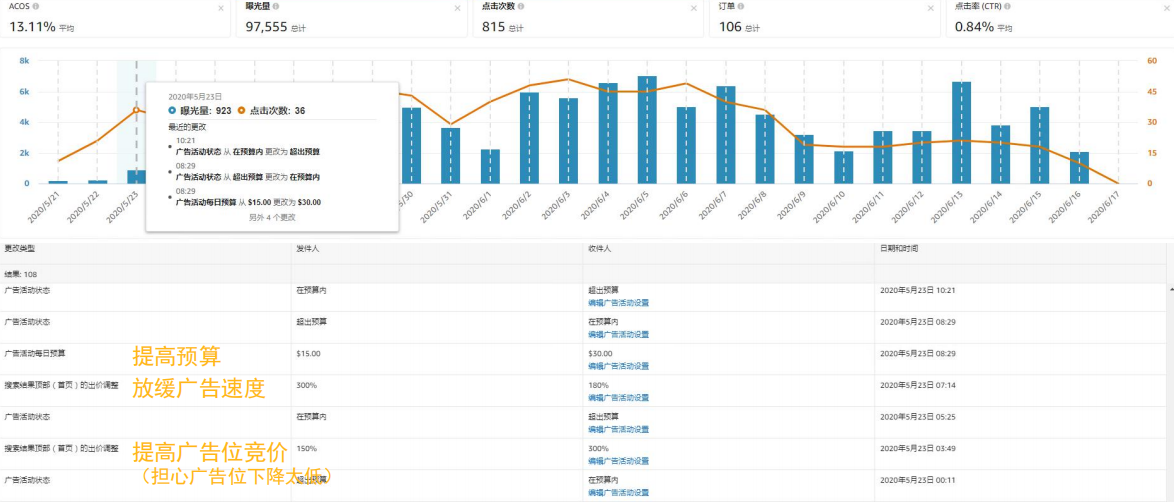Click the 106 订单 total value
The image size is (1174, 502).
[729, 27]
